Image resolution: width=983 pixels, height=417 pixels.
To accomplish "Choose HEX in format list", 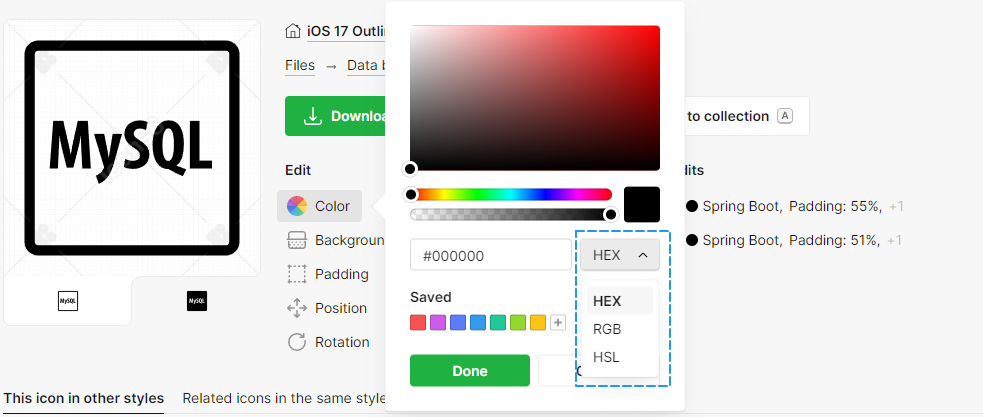I will pyautogui.click(x=619, y=301).
